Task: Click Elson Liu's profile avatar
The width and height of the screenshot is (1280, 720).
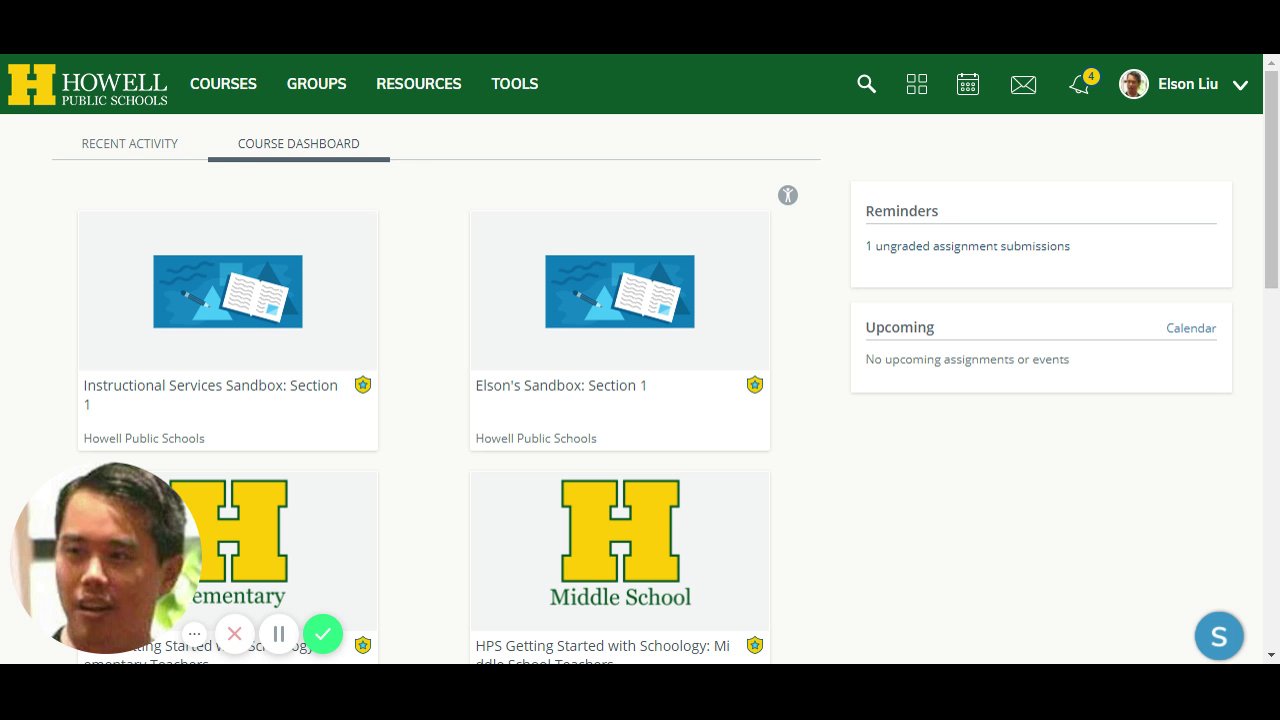Action: coord(1134,84)
